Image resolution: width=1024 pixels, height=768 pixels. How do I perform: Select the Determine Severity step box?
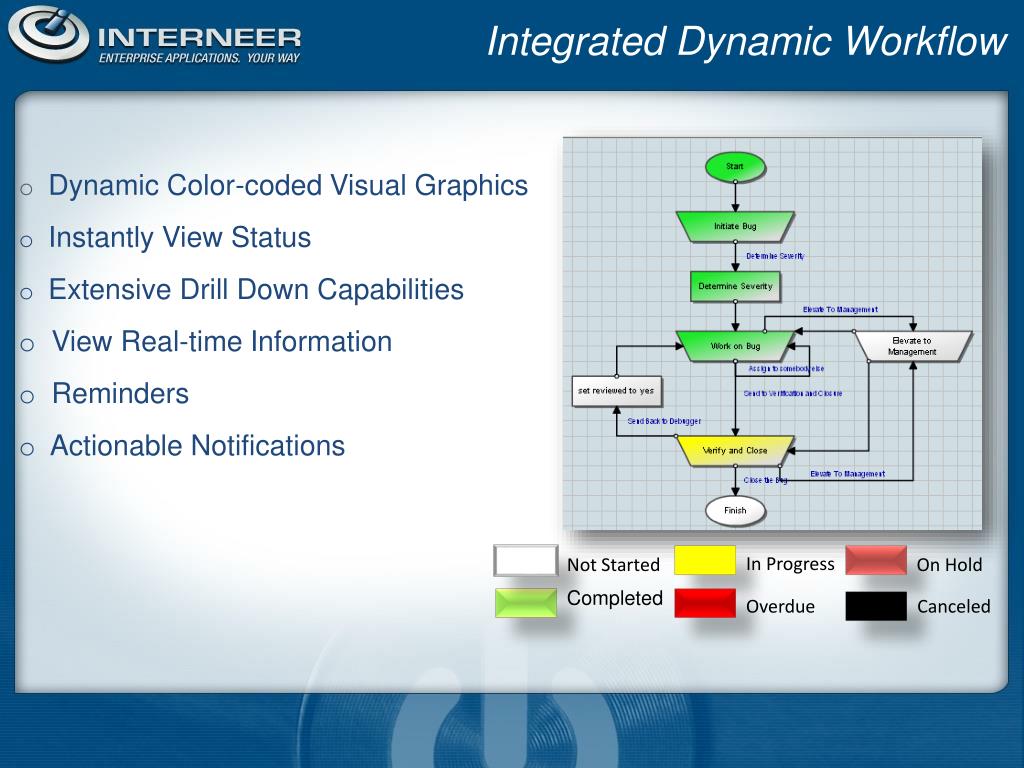(x=735, y=286)
